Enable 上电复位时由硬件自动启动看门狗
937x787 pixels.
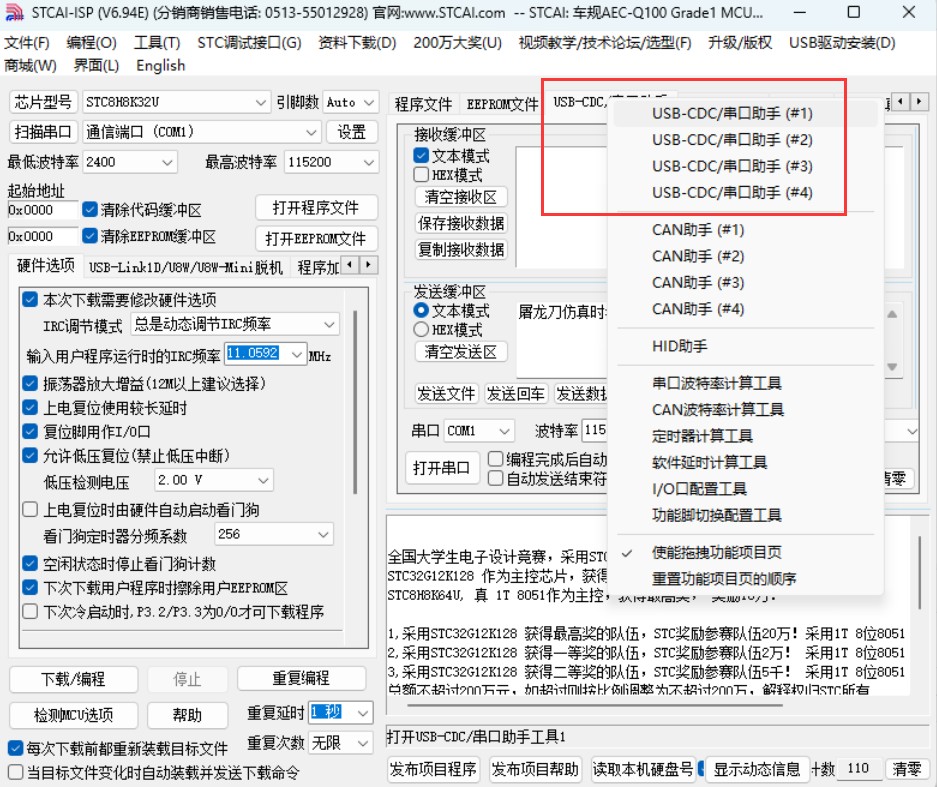tap(30, 510)
